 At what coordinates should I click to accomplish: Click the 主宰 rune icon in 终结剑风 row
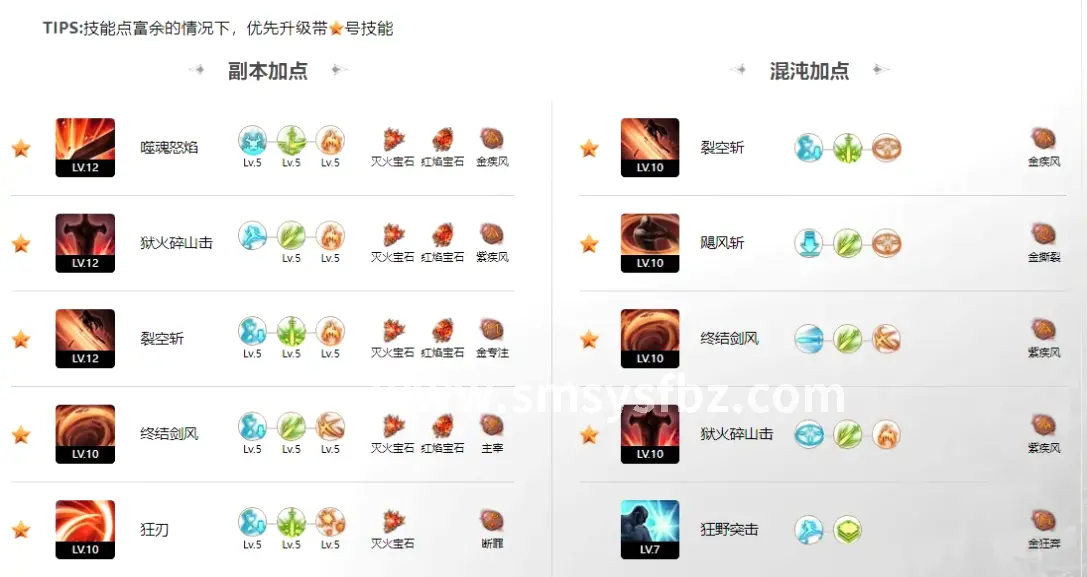point(492,426)
